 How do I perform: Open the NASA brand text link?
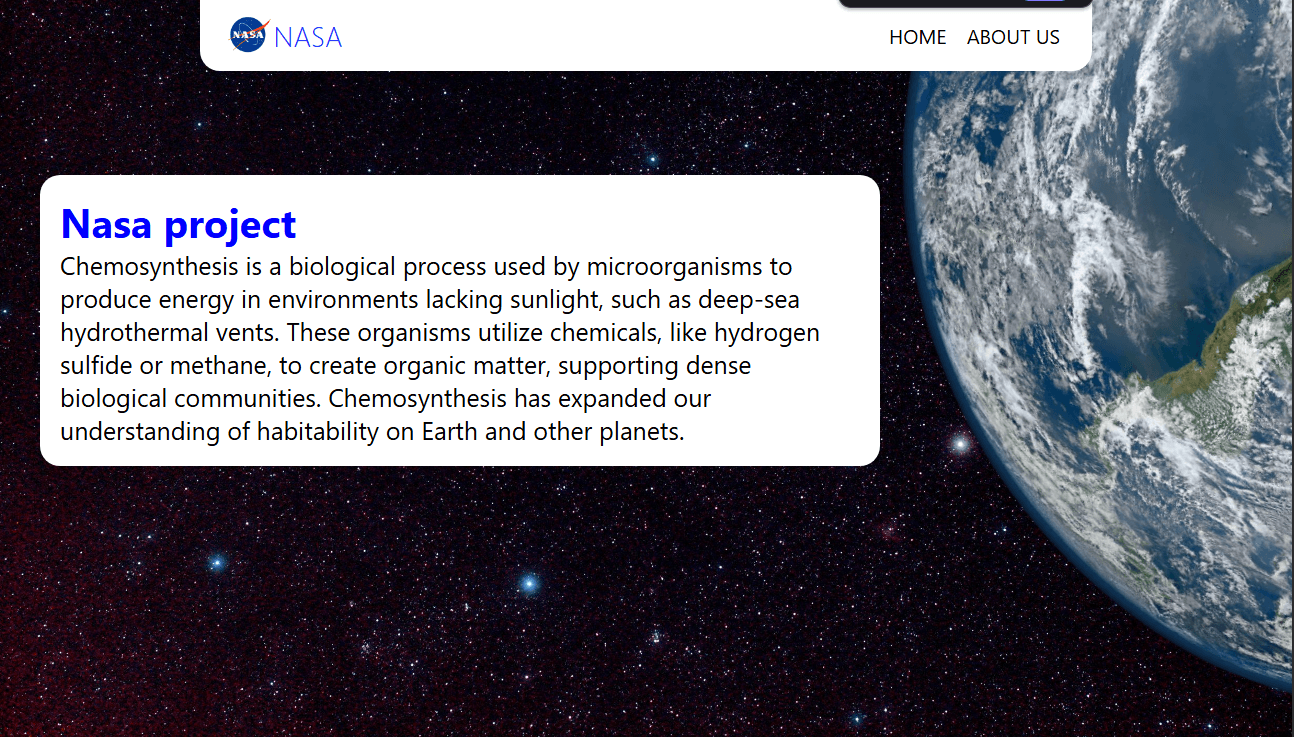click(308, 38)
